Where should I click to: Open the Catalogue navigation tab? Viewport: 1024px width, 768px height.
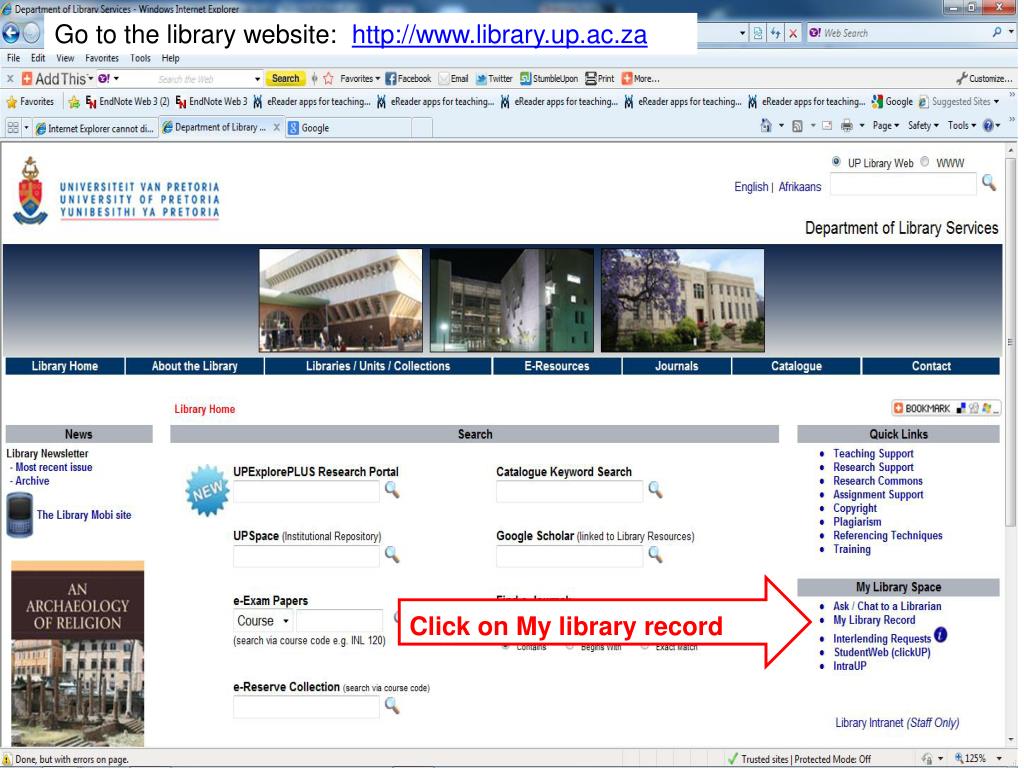coord(796,366)
